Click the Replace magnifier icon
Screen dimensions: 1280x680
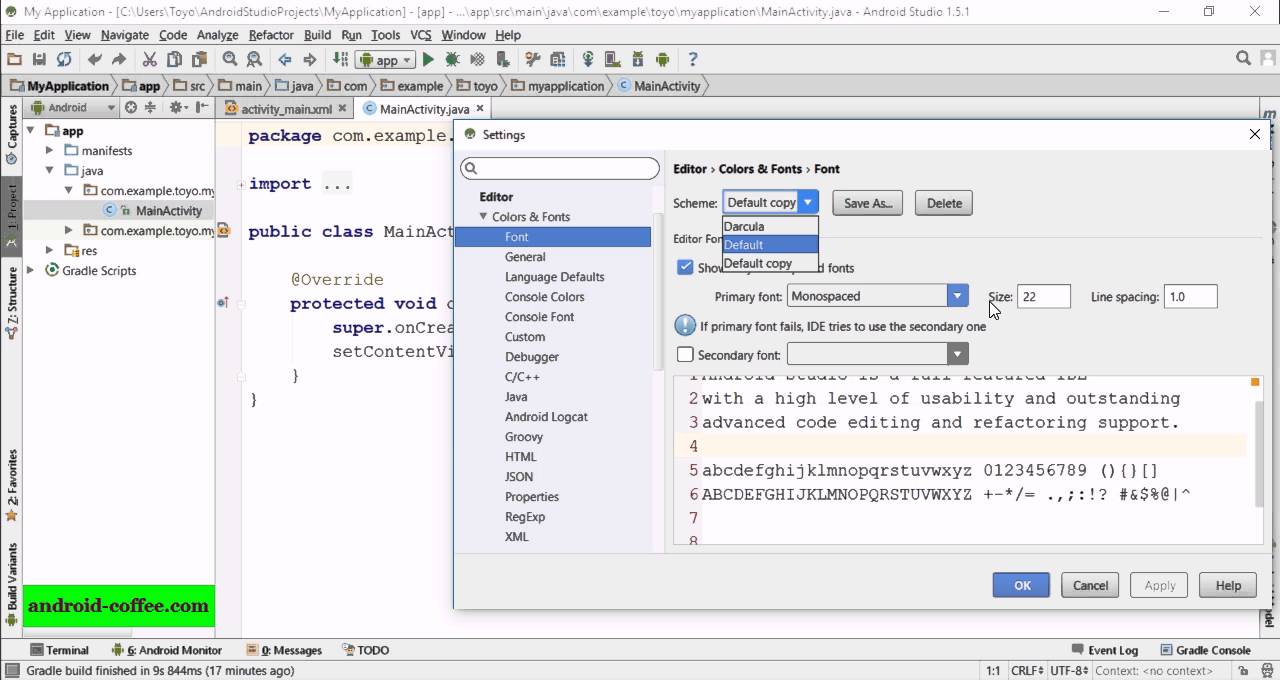click(x=254, y=60)
